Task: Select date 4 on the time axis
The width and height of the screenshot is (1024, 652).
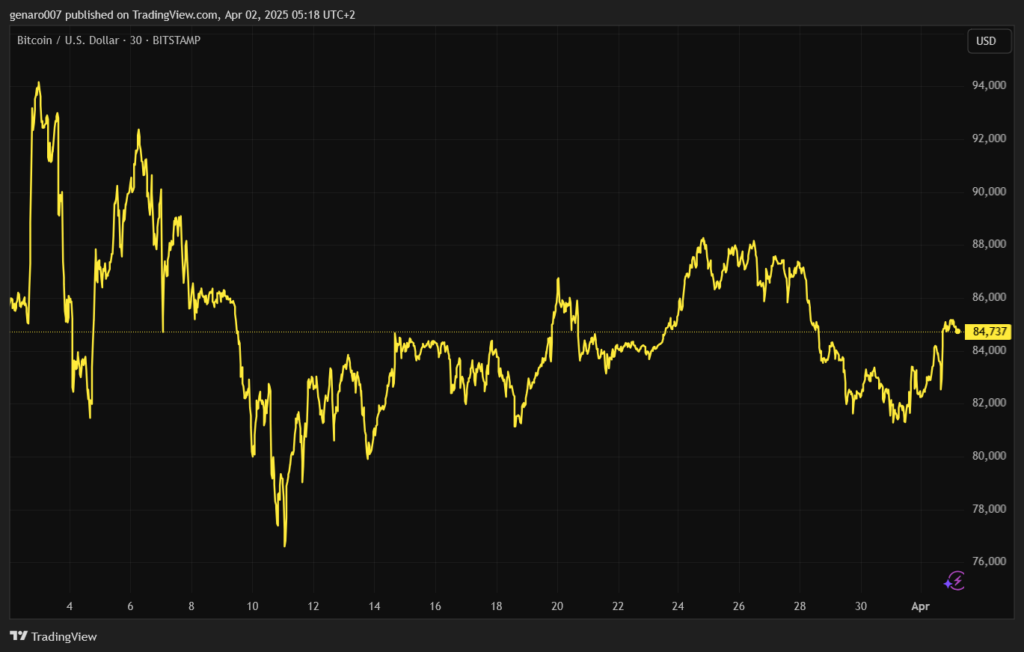Action: pos(69,606)
